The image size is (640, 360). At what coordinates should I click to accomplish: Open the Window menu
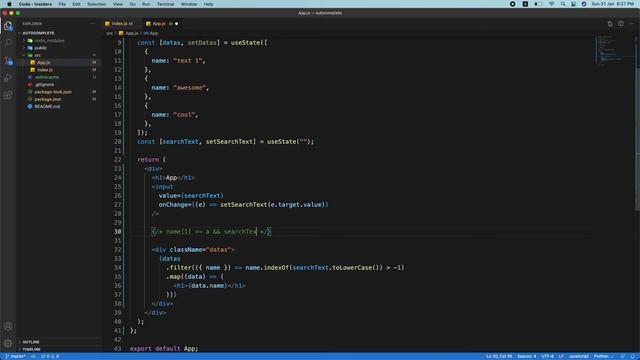189,4
